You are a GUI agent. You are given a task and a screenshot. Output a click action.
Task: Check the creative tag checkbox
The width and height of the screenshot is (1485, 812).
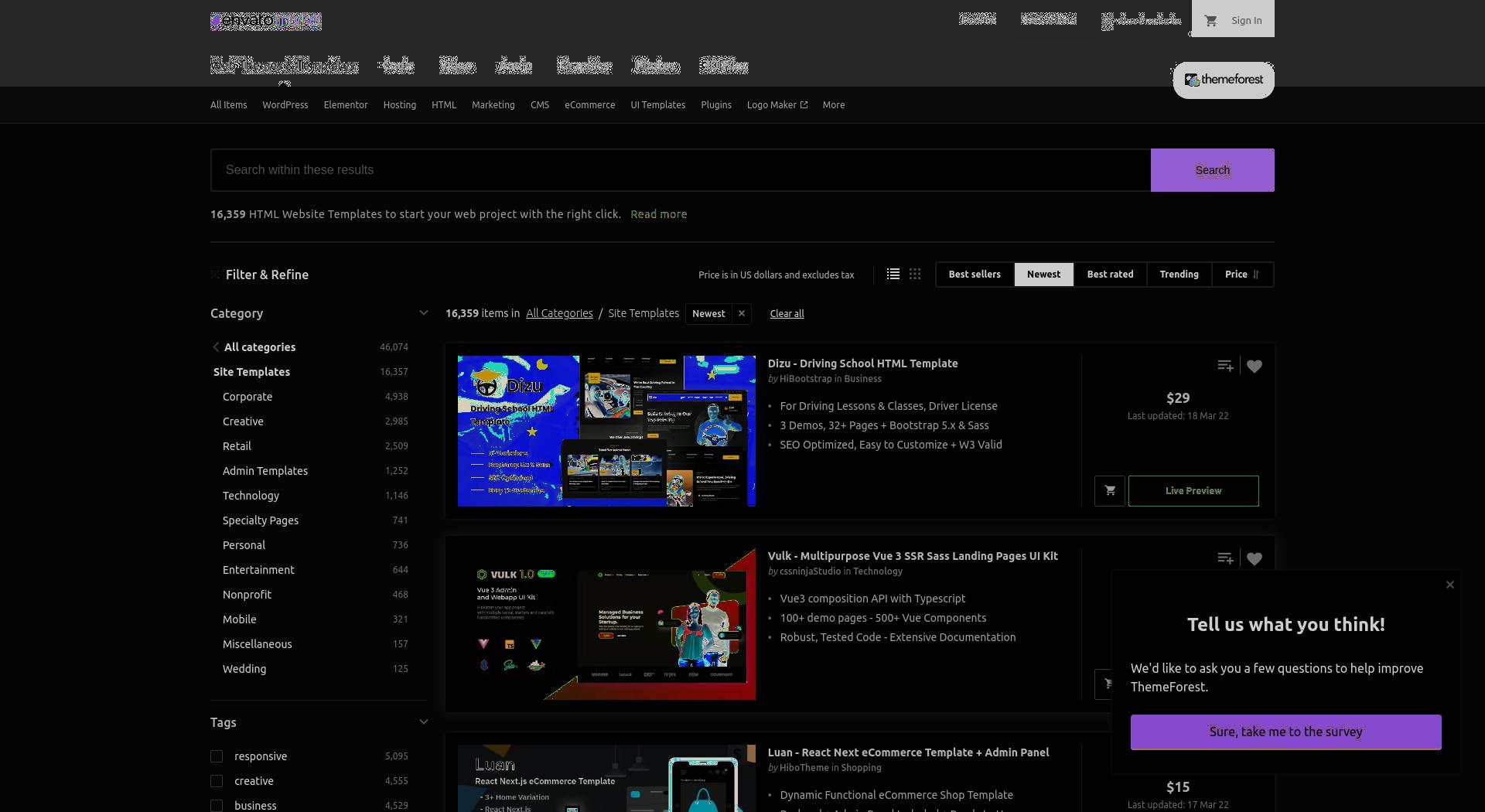coord(217,781)
